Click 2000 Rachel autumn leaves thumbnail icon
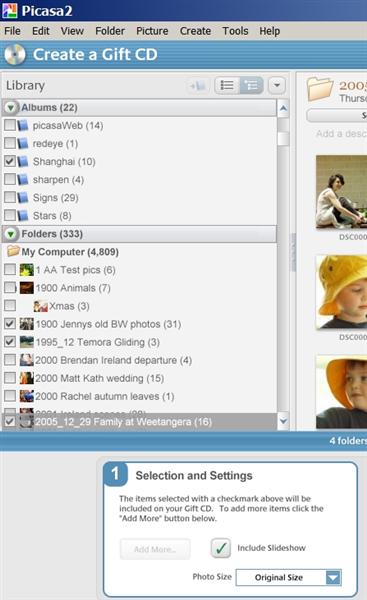The image size is (367, 600). click(x=26, y=396)
